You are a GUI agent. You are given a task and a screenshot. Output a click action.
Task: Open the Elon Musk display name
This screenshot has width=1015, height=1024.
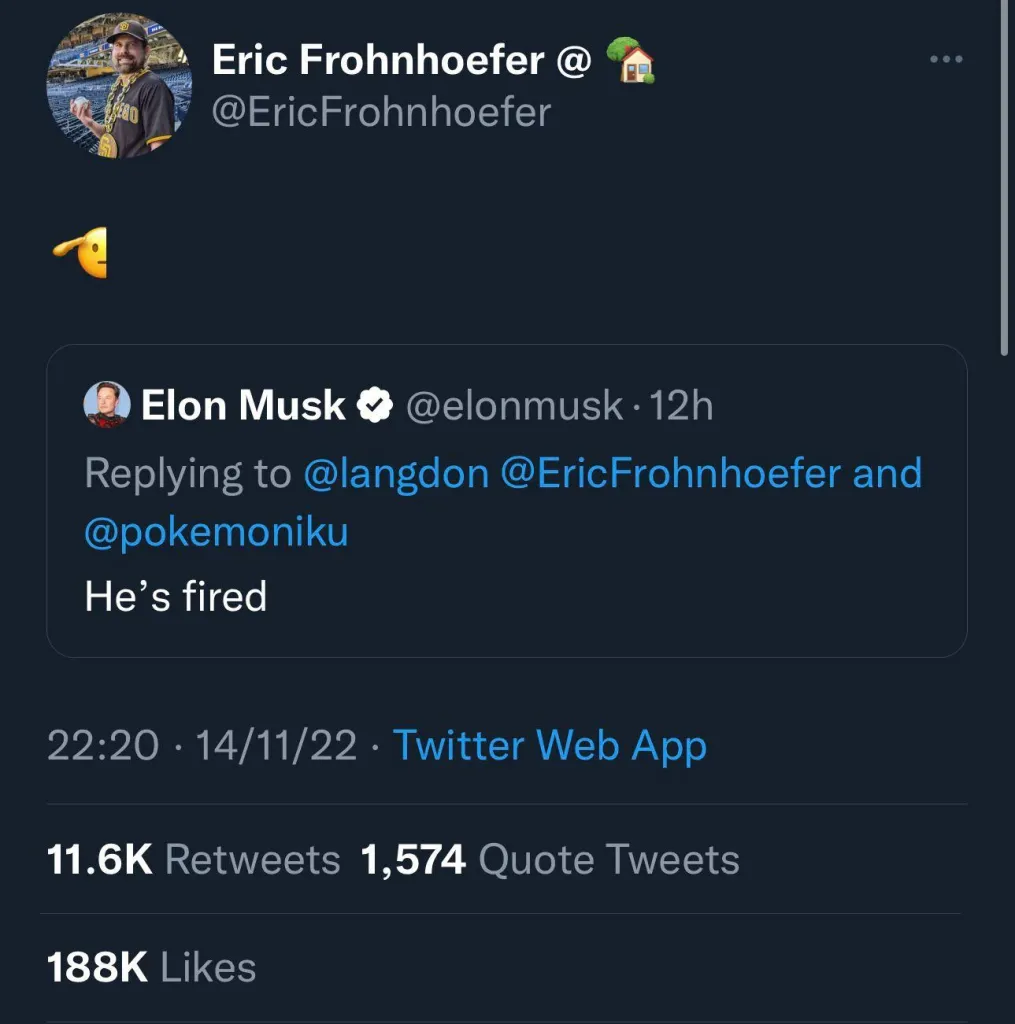[x=243, y=405]
